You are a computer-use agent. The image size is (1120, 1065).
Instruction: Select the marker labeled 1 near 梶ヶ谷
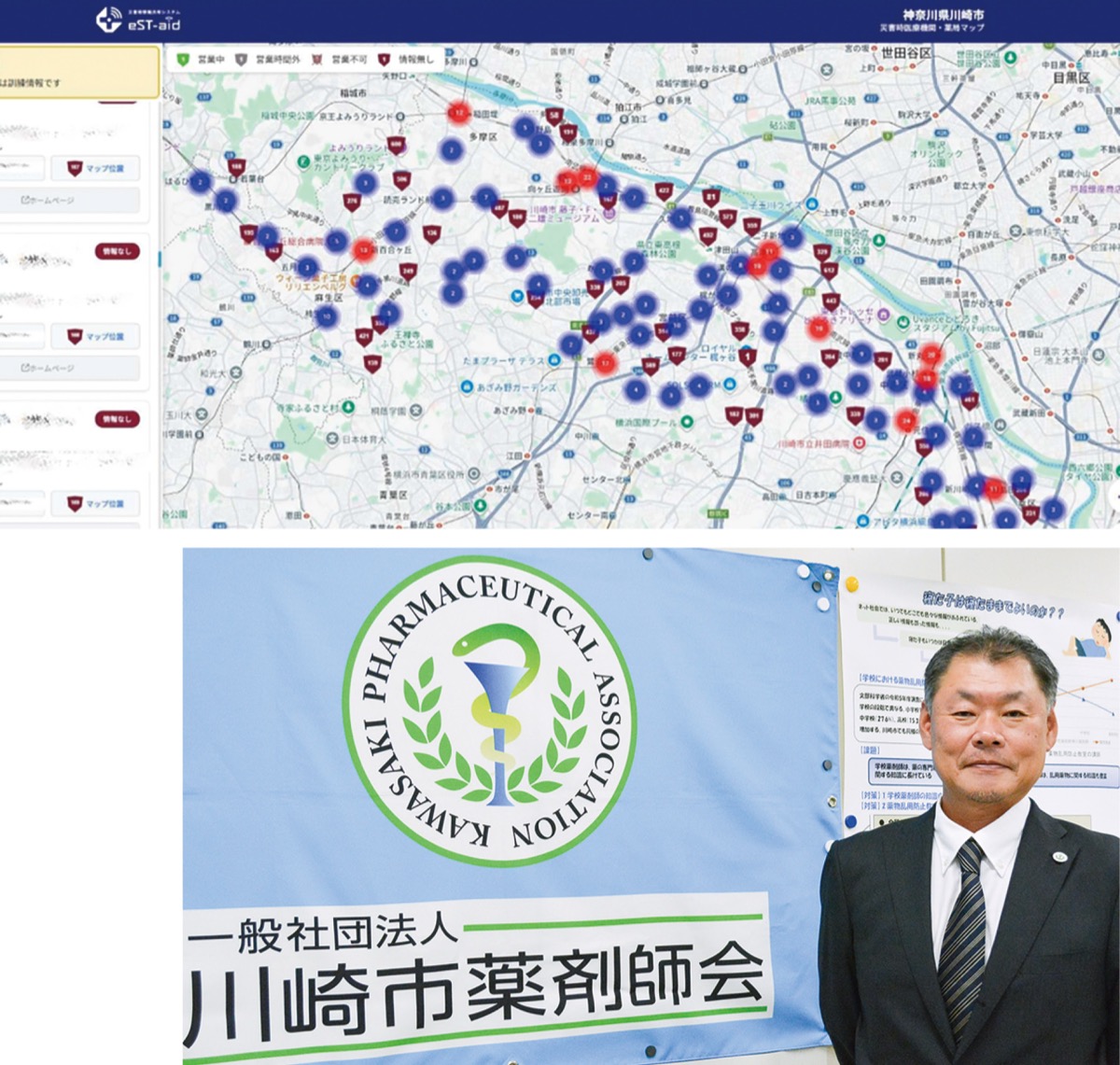coord(748,356)
